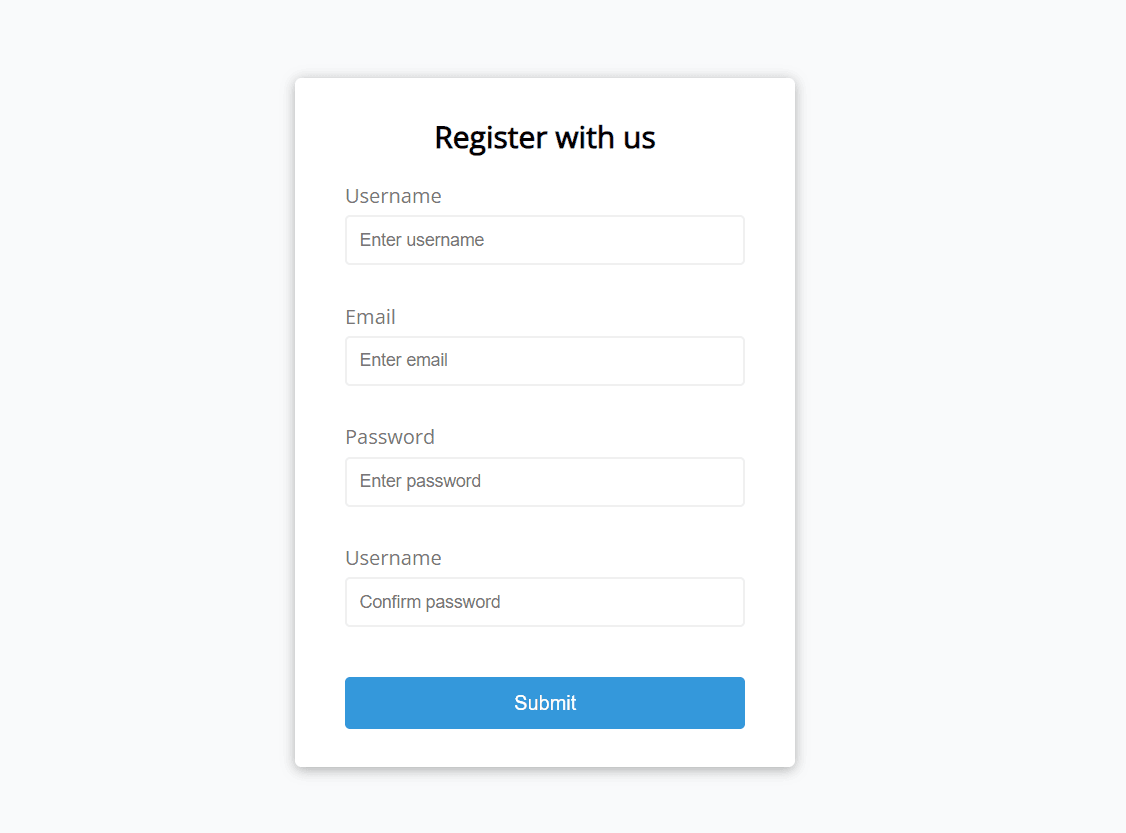Click the Password label
This screenshot has height=833, width=1126.
click(x=390, y=437)
